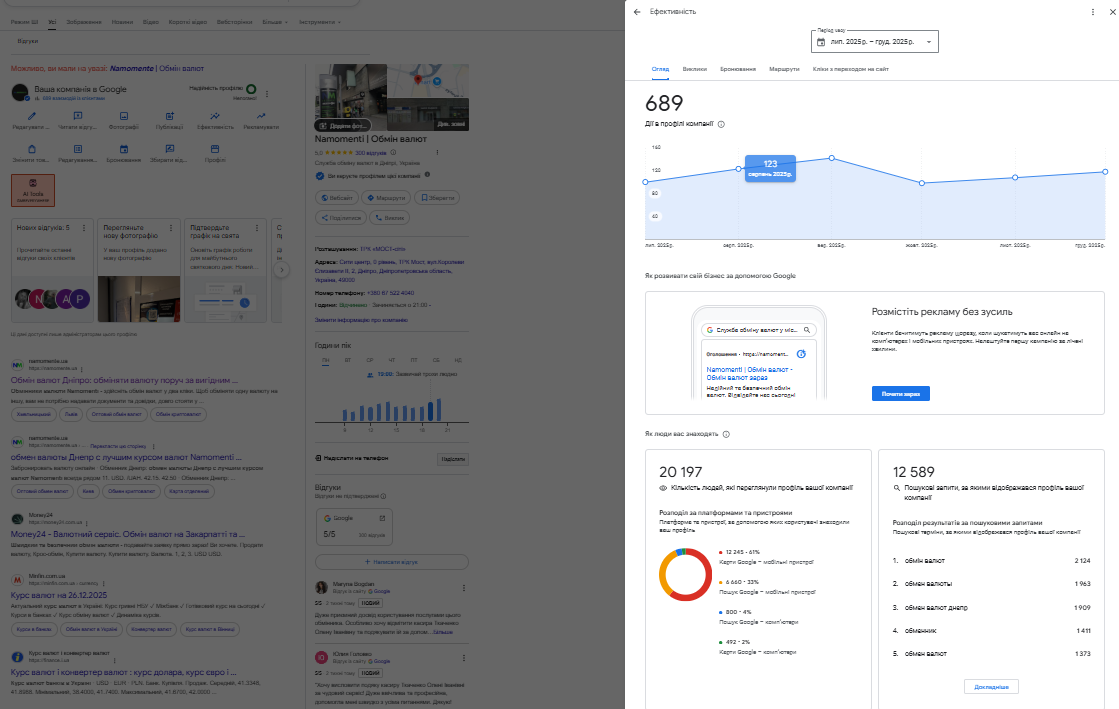Switch to the Маршрути tab
The height and width of the screenshot is (709, 1119).
784,69
